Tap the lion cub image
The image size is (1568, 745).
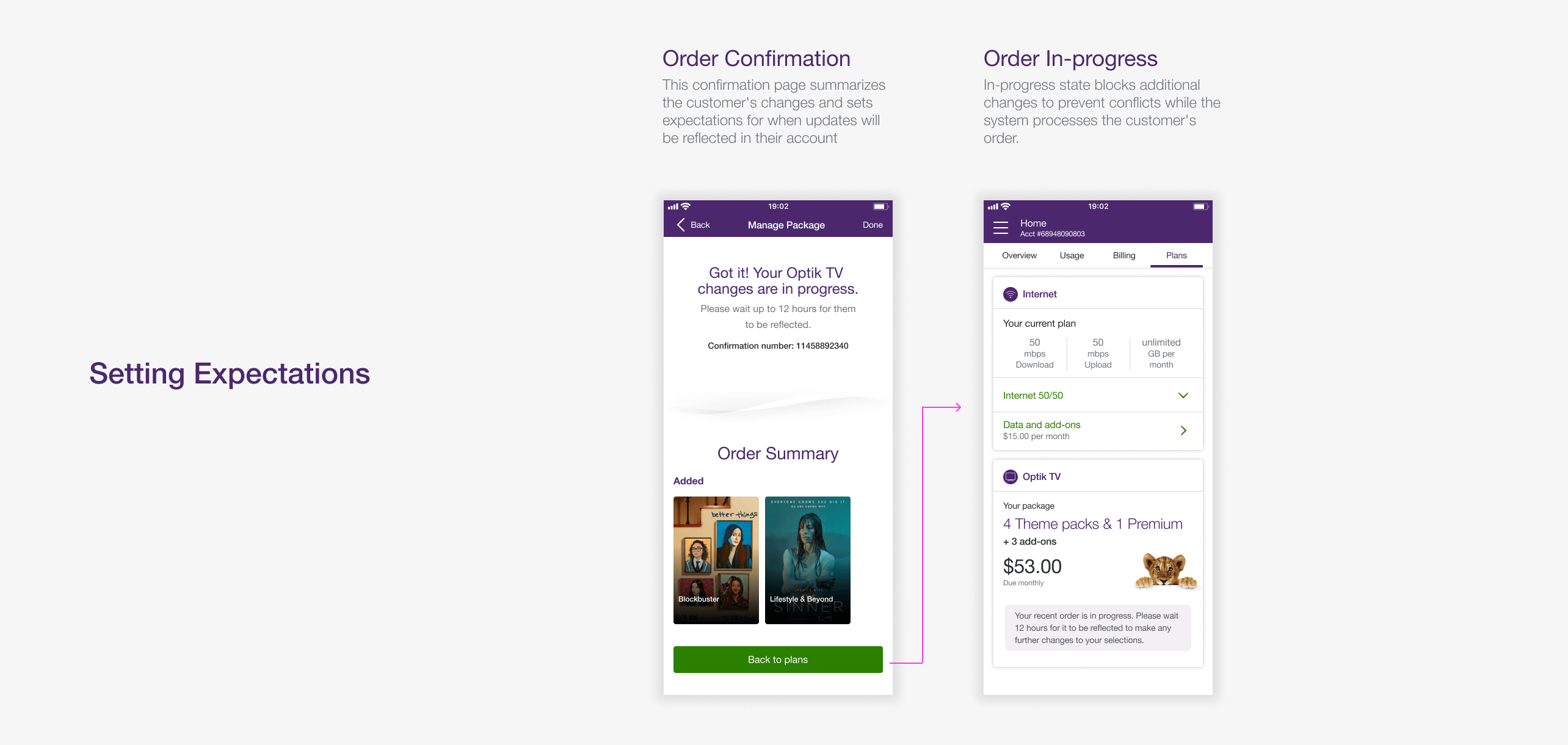[1166, 571]
